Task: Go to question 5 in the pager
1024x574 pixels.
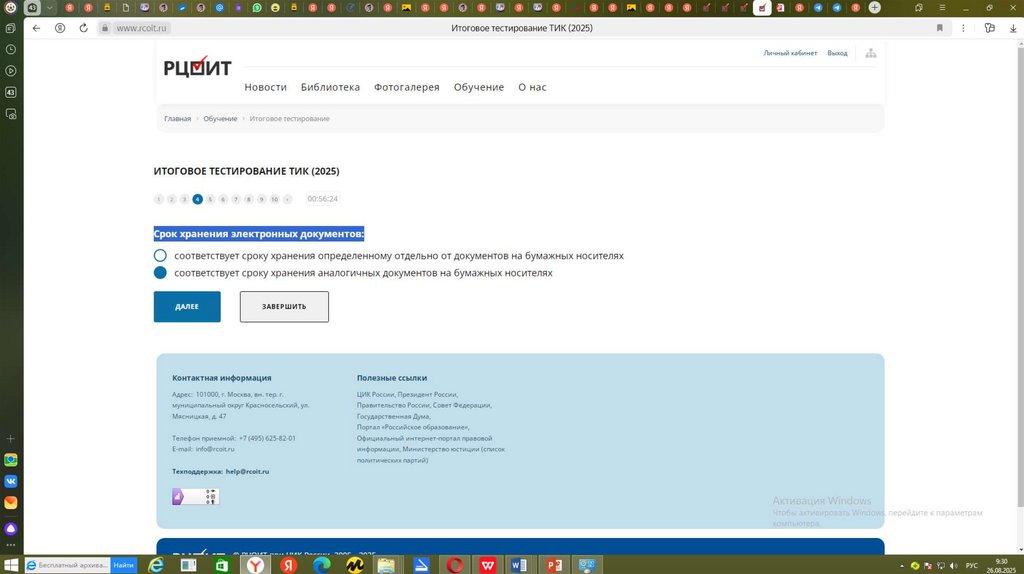Action: click(x=210, y=199)
